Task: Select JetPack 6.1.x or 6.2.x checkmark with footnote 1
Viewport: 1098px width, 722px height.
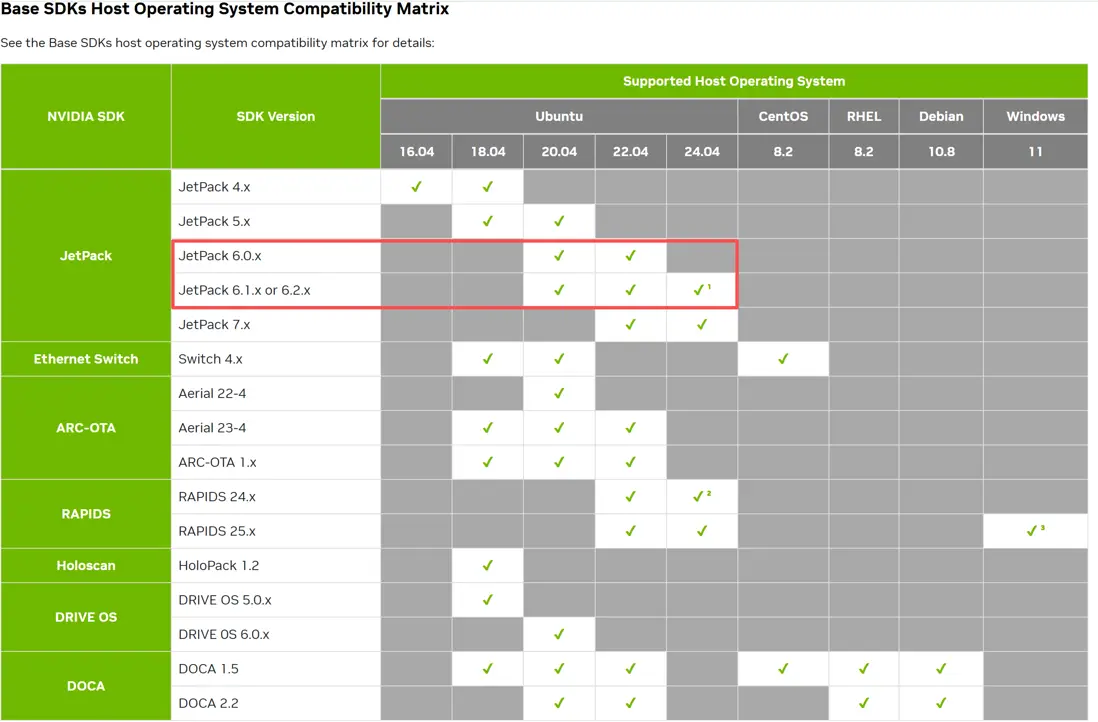Action: click(702, 290)
